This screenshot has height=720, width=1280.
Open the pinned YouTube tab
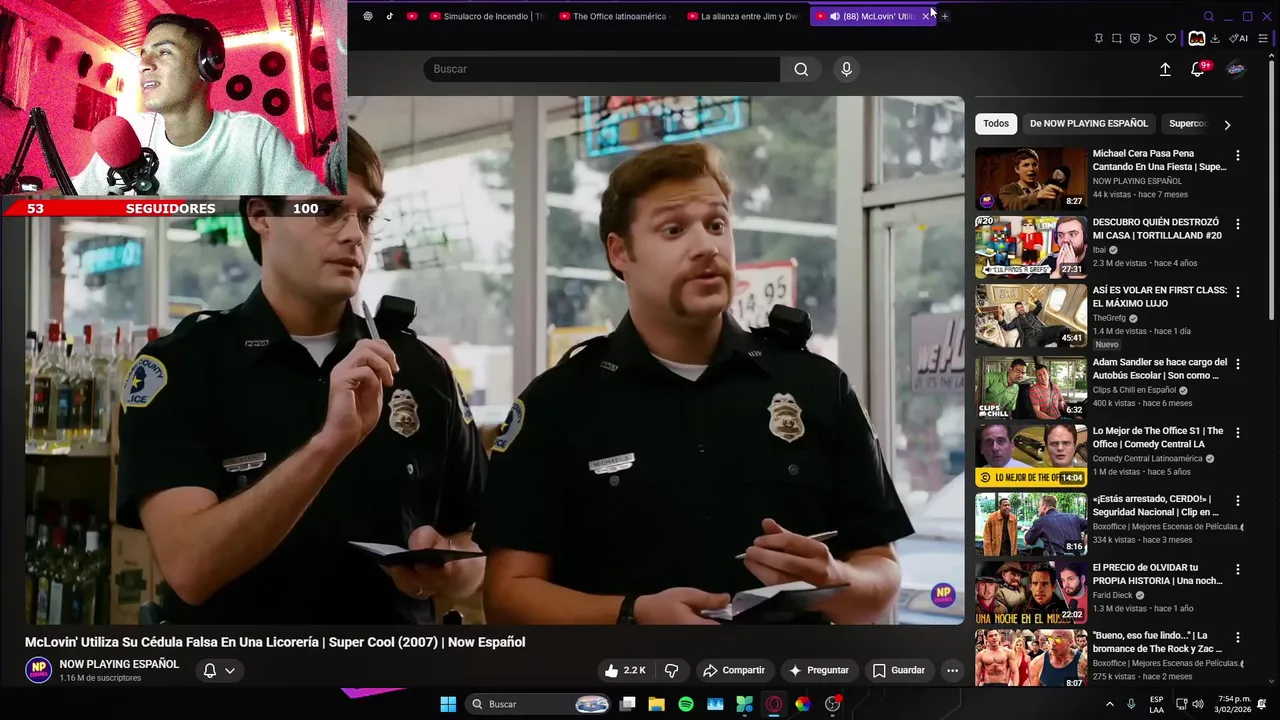pos(412,16)
